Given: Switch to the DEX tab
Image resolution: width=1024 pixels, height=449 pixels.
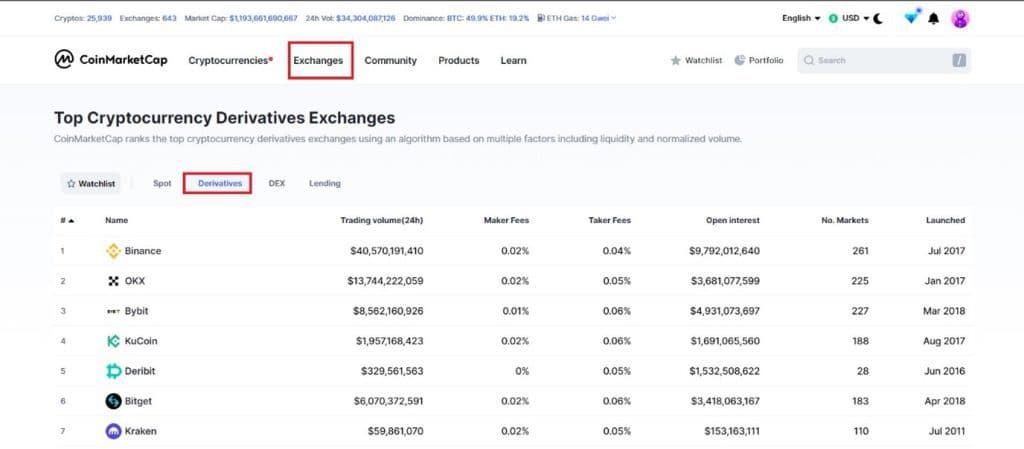Looking at the screenshot, I should click(x=277, y=183).
